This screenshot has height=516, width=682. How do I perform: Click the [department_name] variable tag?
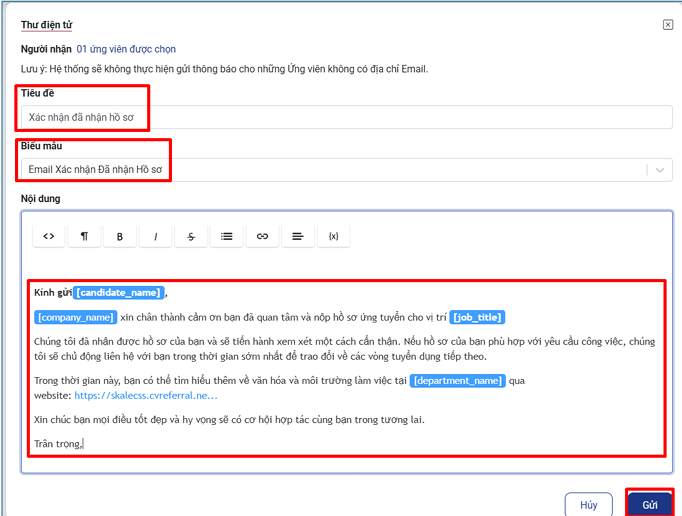click(x=457, y=381)
